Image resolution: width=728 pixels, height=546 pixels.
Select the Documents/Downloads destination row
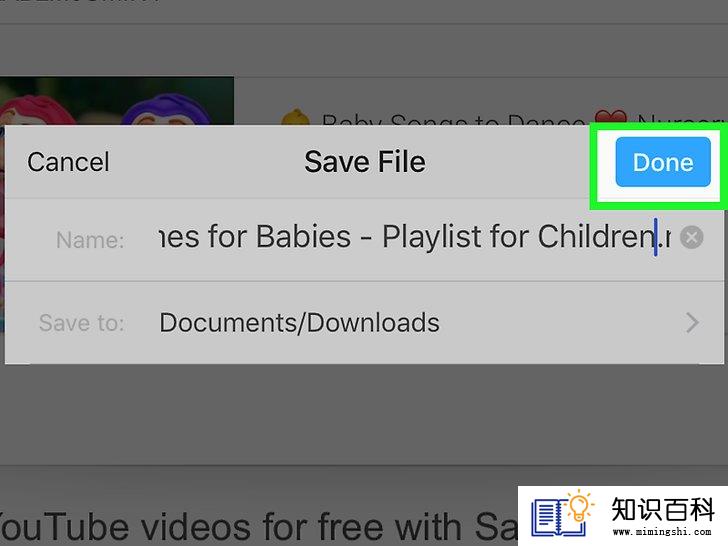point(364,323)
